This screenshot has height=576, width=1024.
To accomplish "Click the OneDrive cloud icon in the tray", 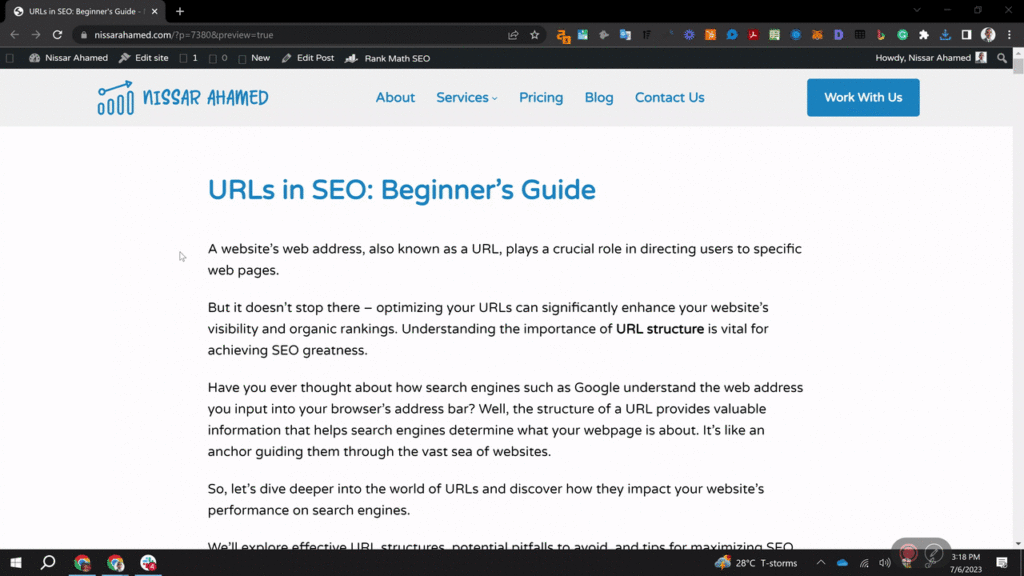I will 842,562.
